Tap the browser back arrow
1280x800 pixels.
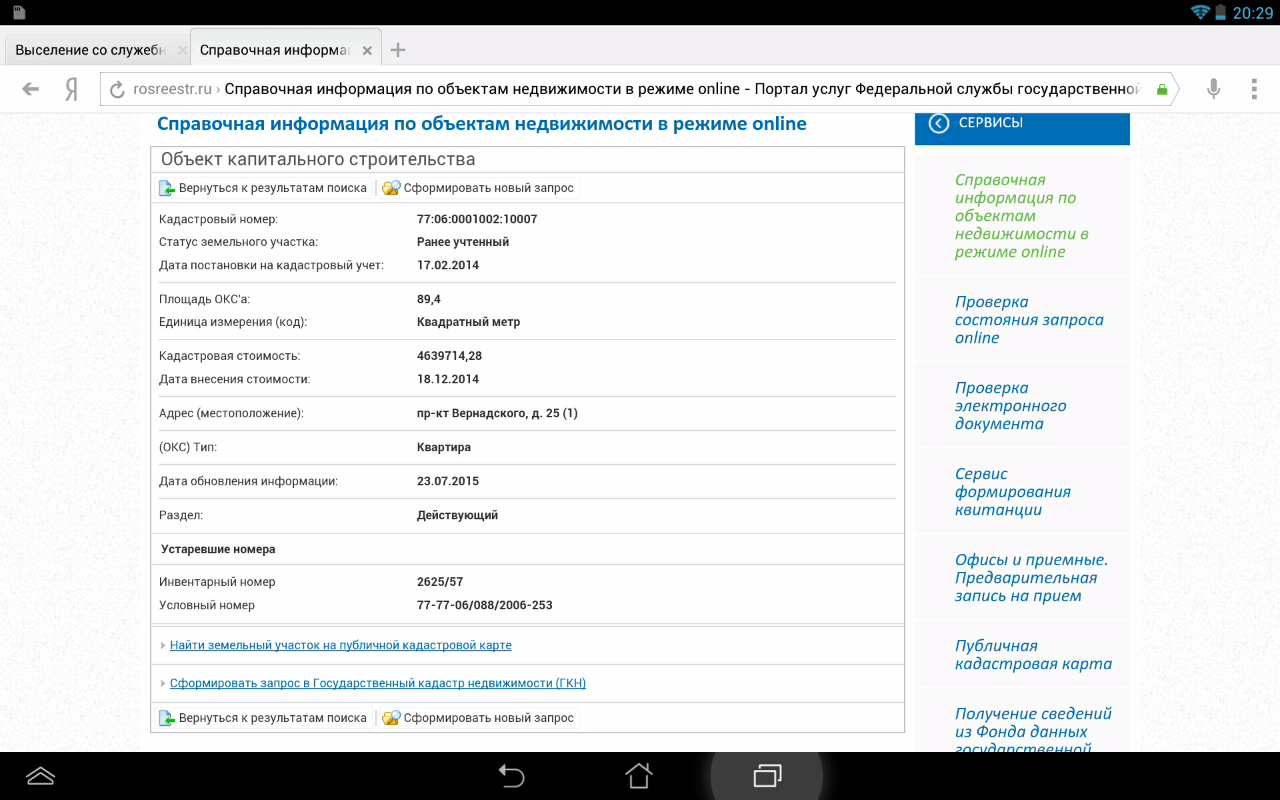[30, 89]
